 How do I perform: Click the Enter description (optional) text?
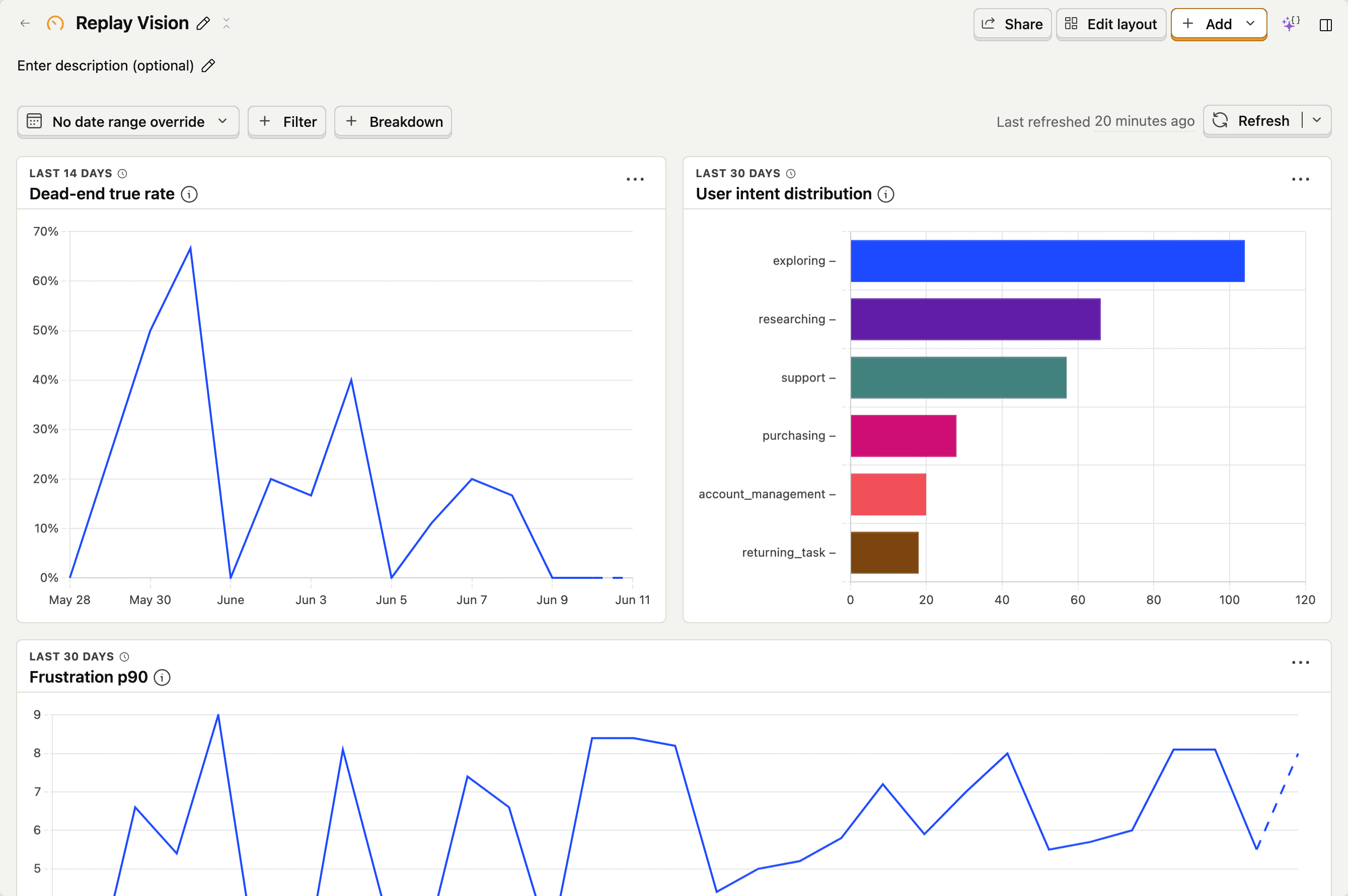pyautogui.click(x=106, y=66)
